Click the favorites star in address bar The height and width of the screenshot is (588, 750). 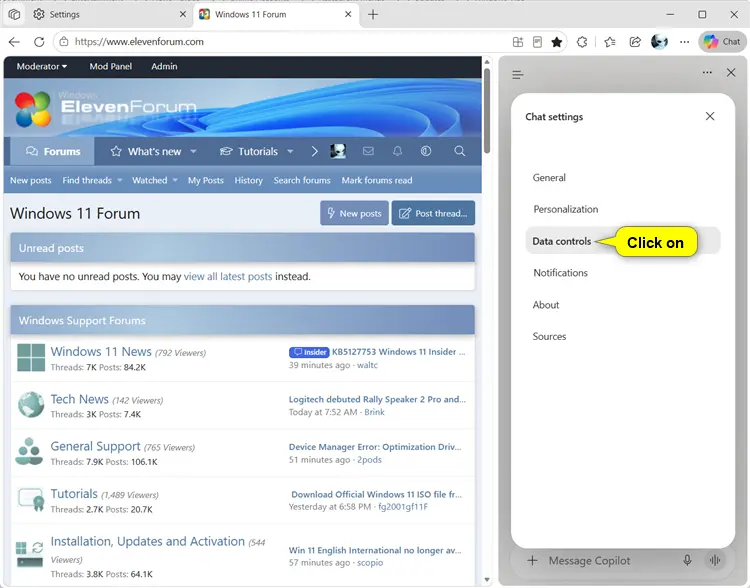556,42
